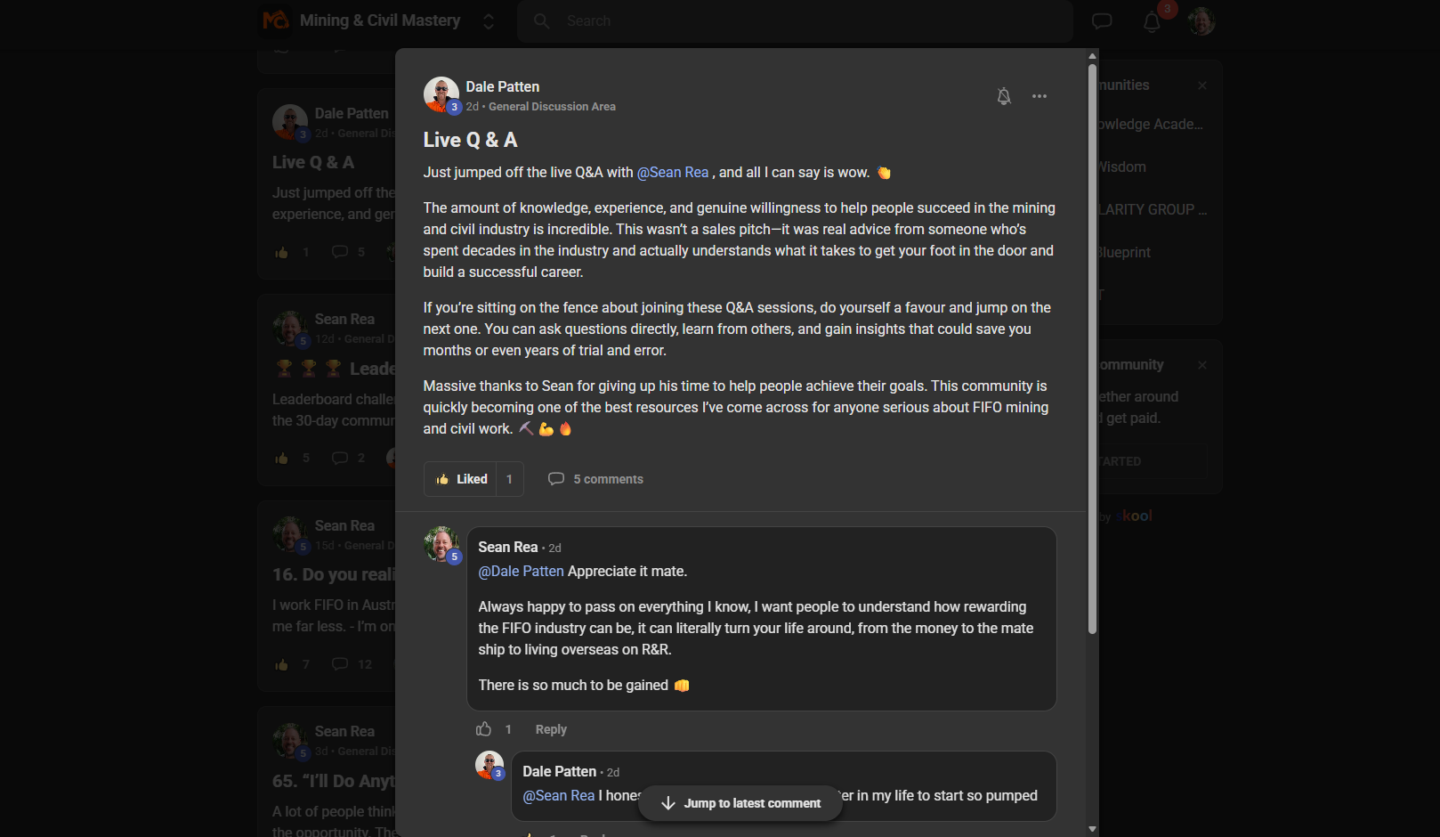
Task: Click the post dialog's vertical scrollbar
Action: point(1092,350)
